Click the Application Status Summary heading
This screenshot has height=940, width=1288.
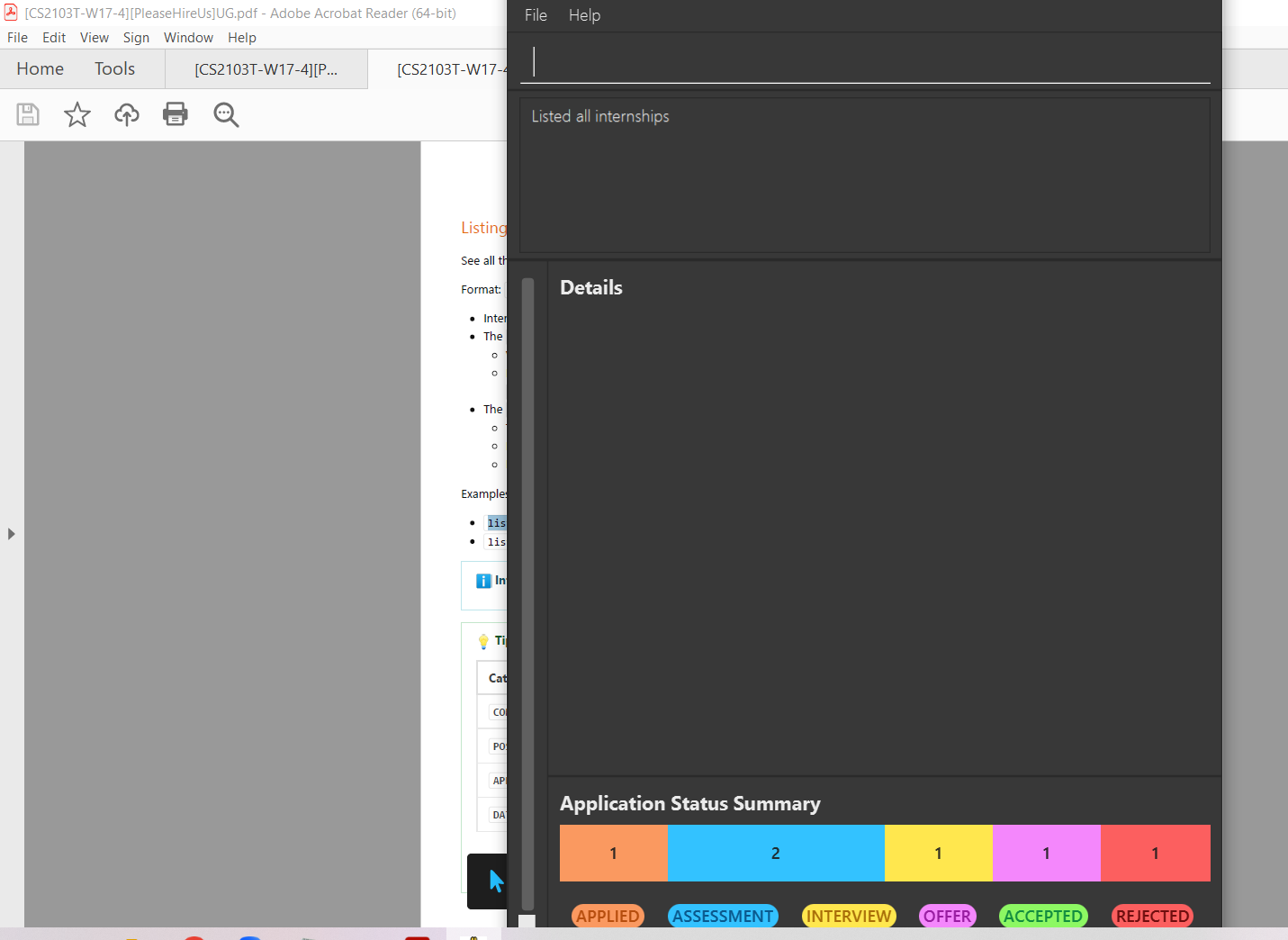coord(690,803)
